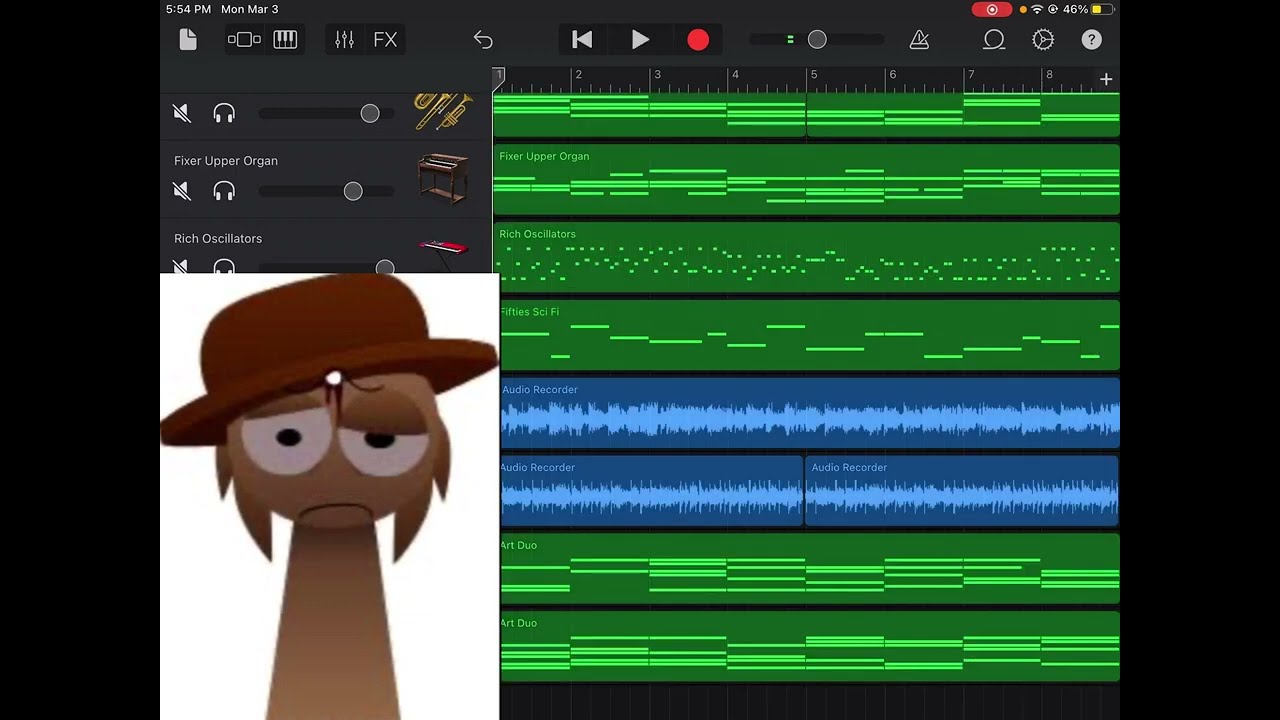Select the Rich Oscillators MIDI region
The height and width of the screenshot is (720, 1280).
pos(807,257)
